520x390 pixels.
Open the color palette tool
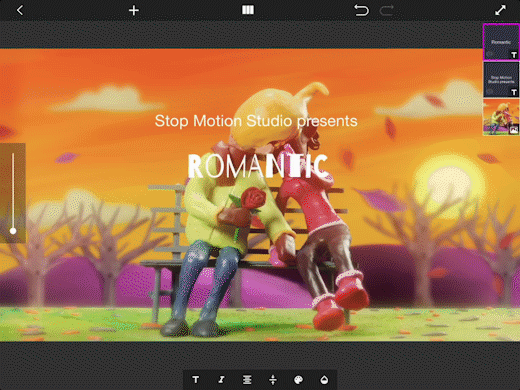tap(298, 379)
